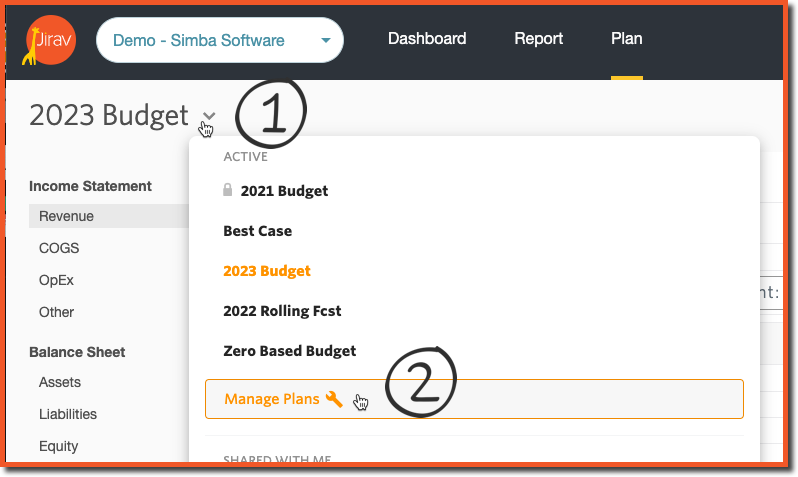Click the lock icon beside 2021 Budget

coord(227,190)
